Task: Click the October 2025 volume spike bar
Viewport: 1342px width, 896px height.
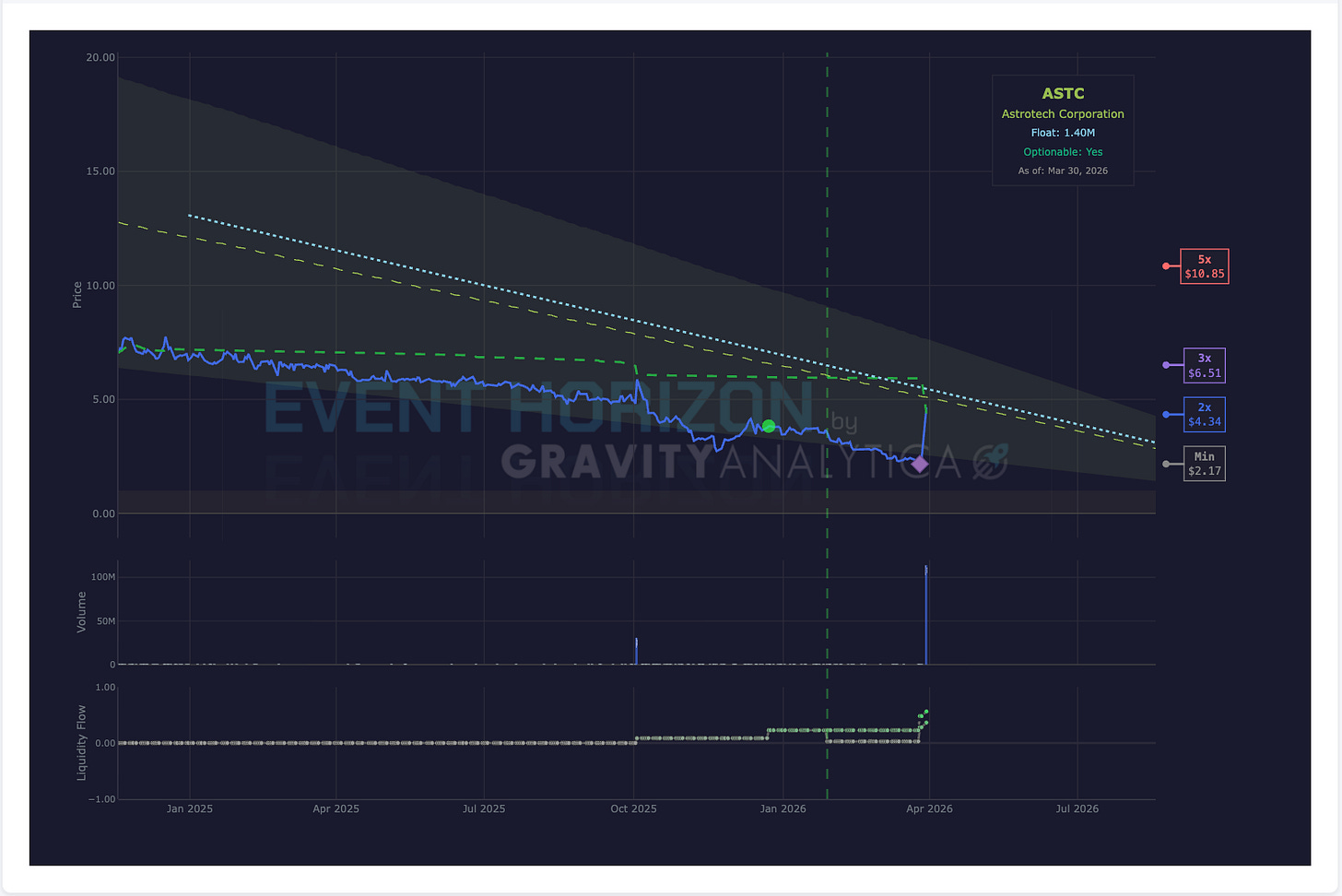Action: click(636, 651)
